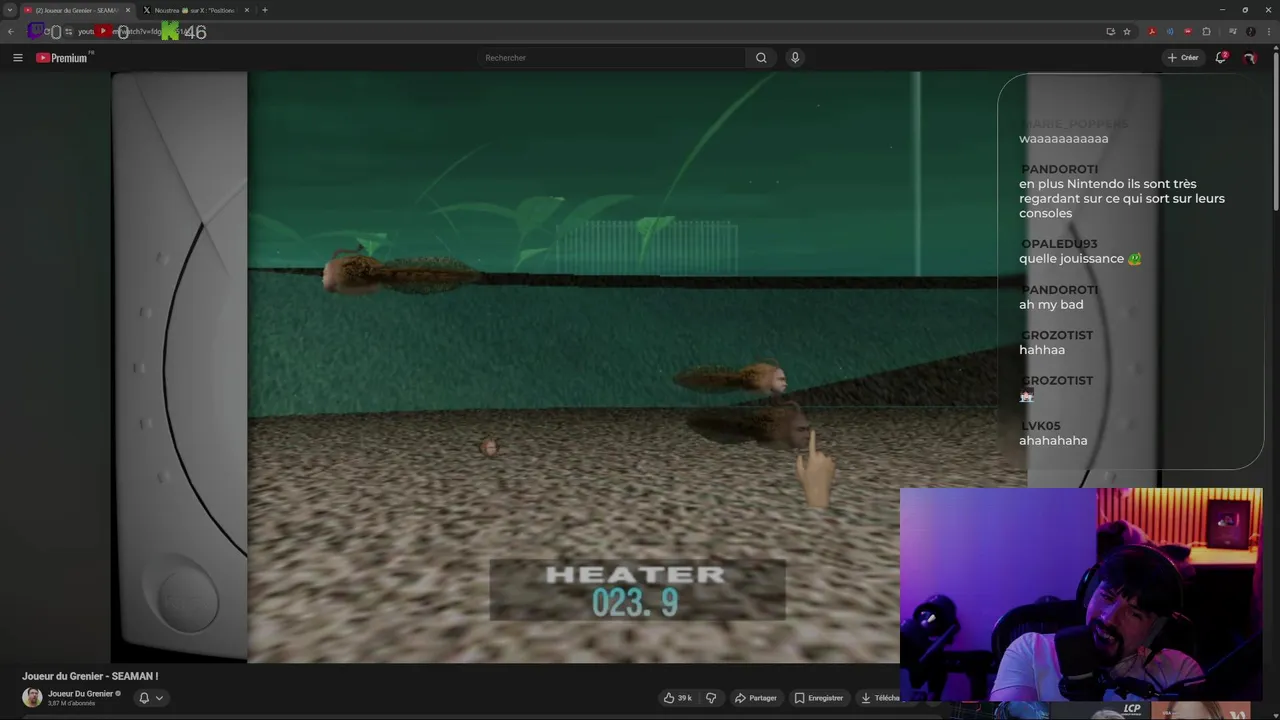1280x720 pixels.
Task: Open the red PDF extension icon
Action: (1152, 32)
